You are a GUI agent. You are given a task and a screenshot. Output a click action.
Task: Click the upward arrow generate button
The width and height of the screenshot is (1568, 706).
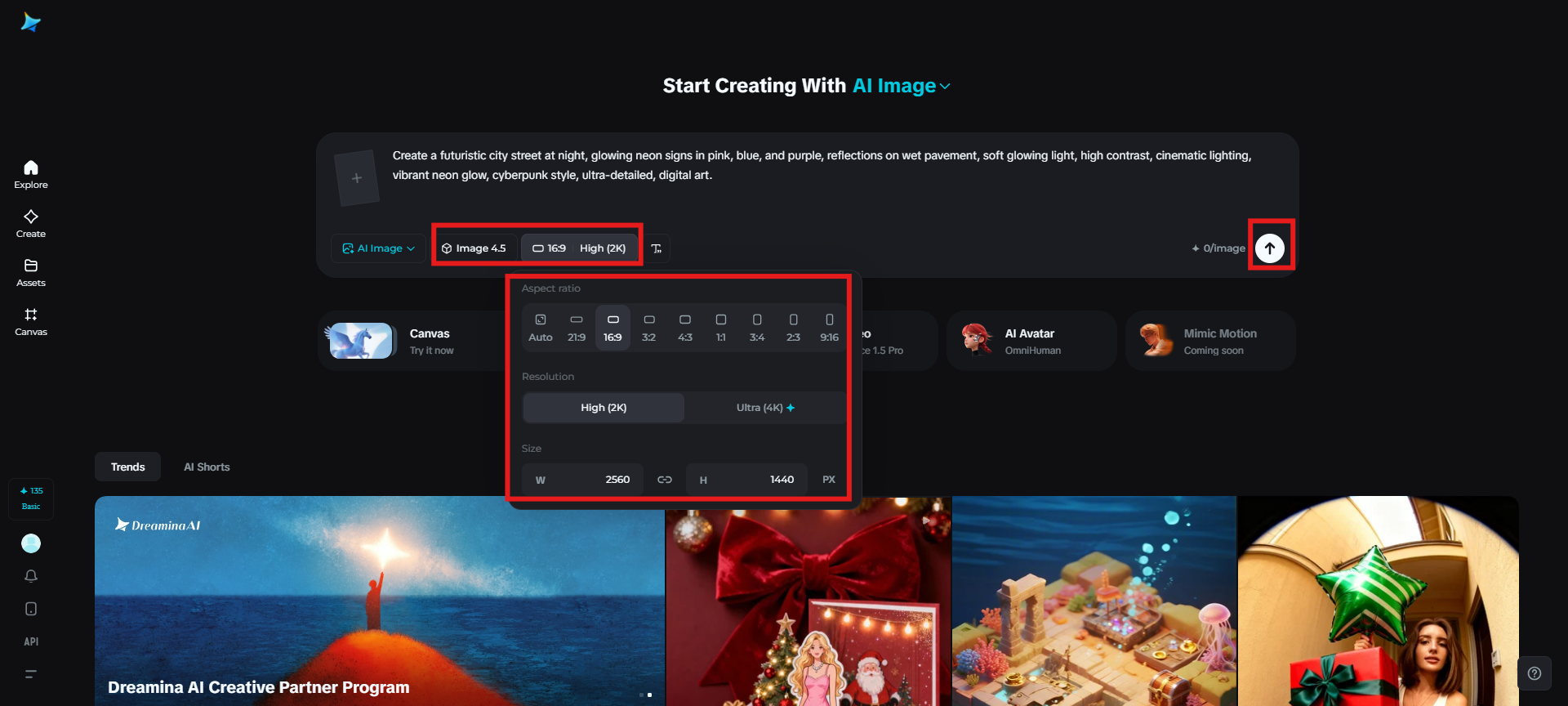click(x=1270, y=248)
